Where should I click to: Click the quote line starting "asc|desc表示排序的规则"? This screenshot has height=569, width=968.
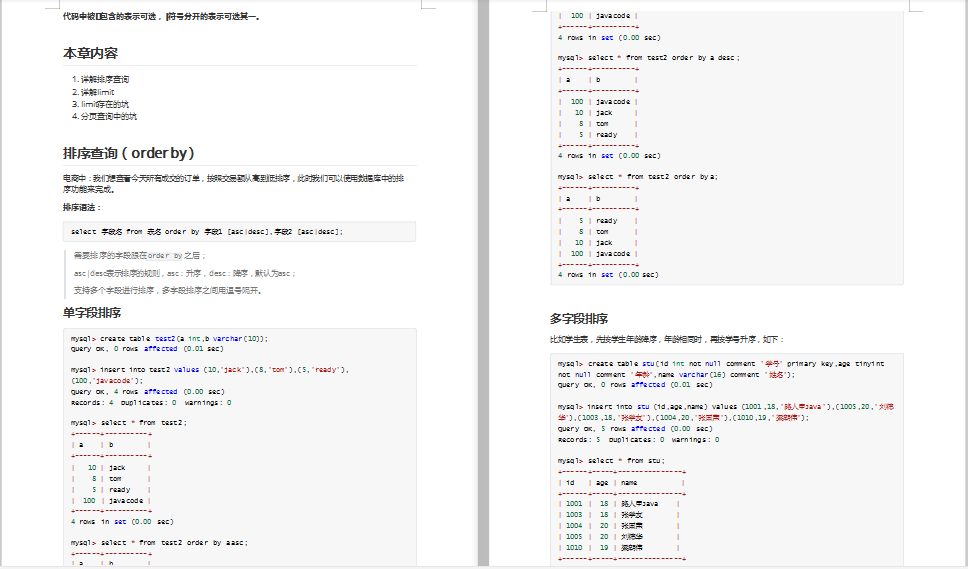pos(185,273)
